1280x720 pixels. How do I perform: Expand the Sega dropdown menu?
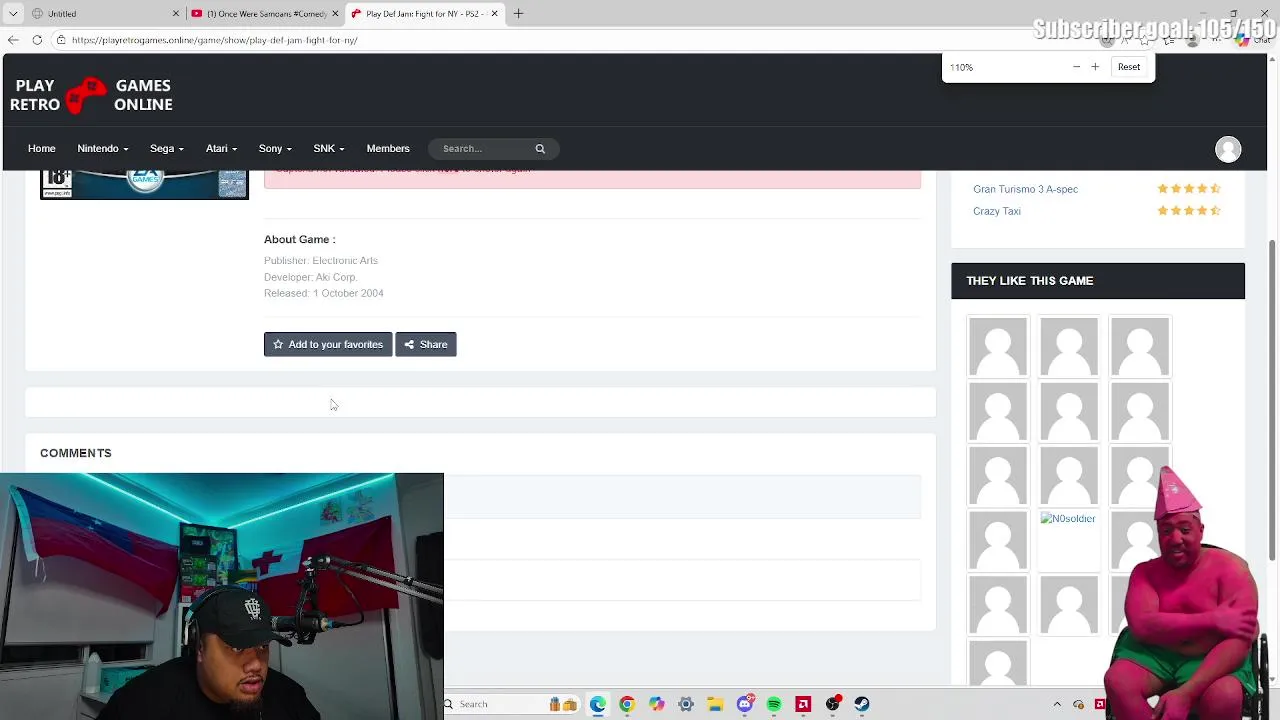point(167,149)
